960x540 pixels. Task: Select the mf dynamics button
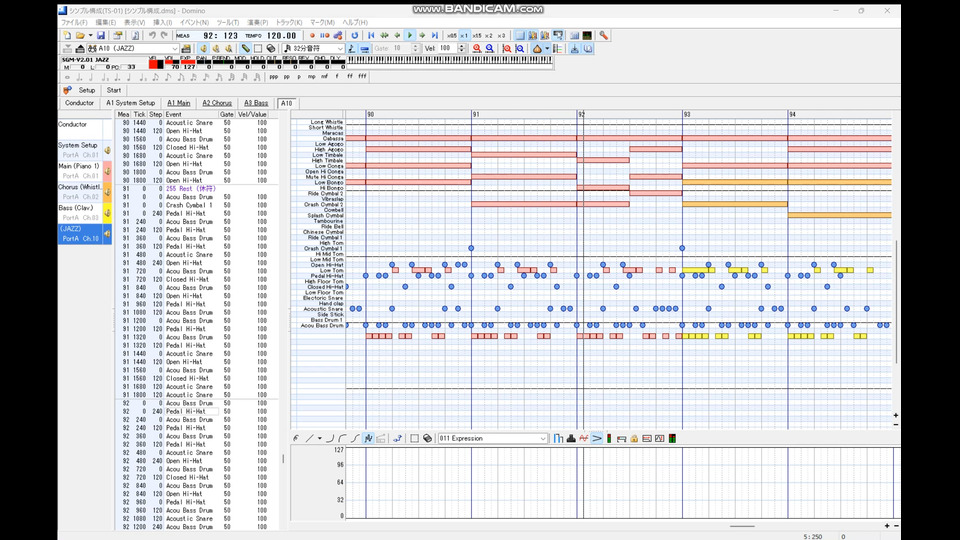(324, 77)
